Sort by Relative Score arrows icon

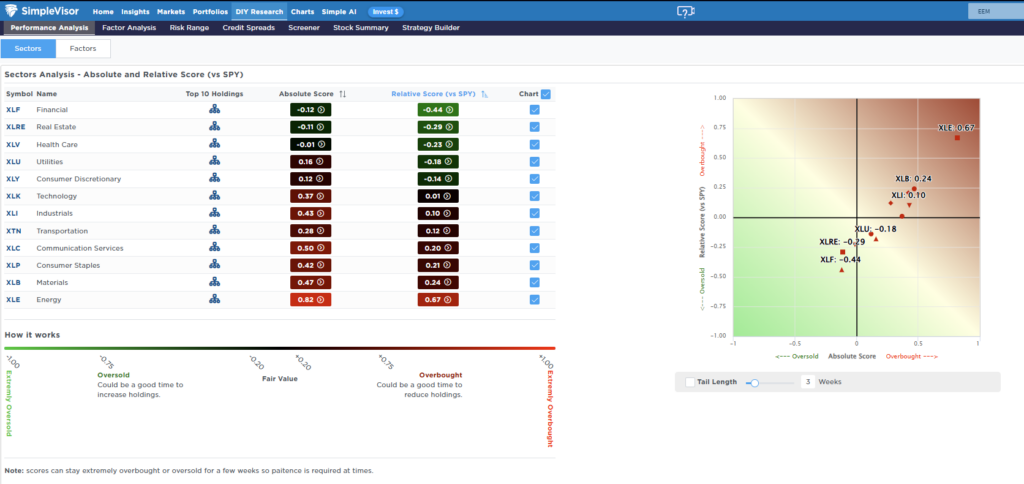coord(484,94)
